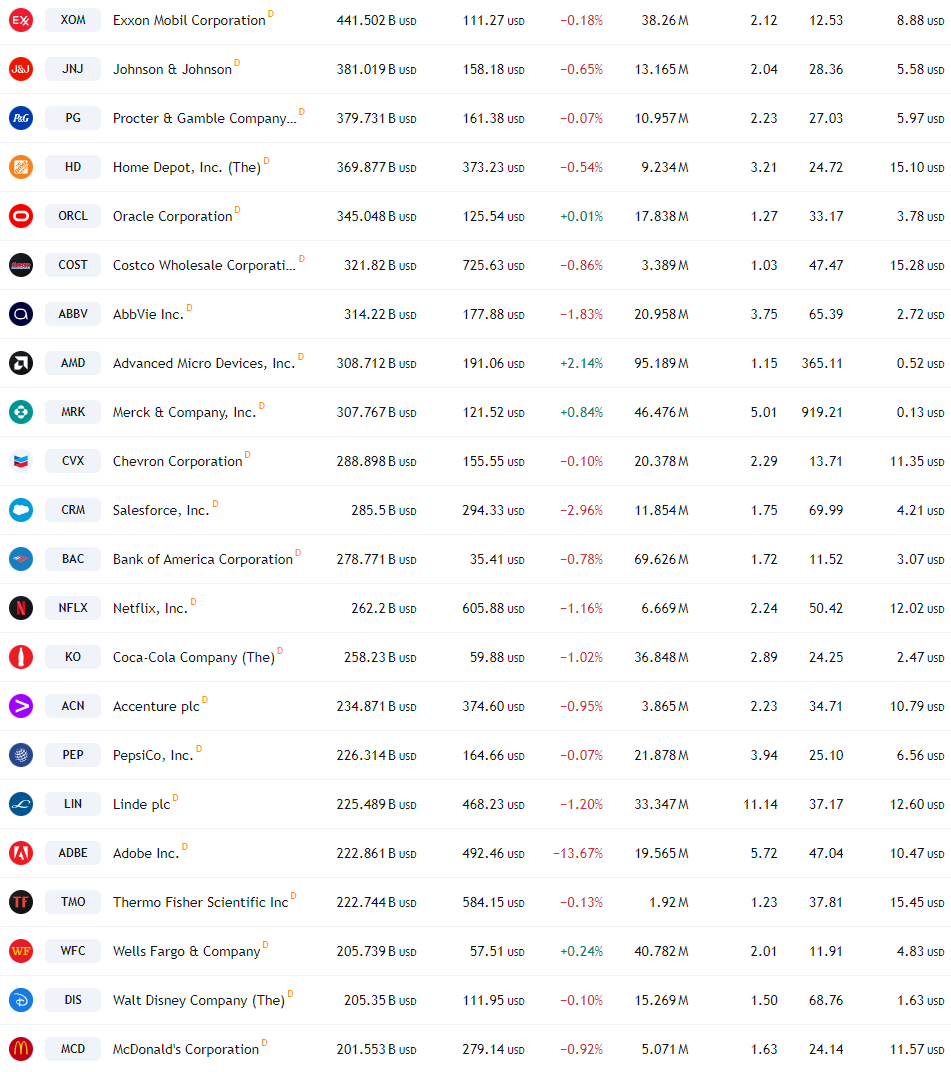Click Johnson & Johnson's 158.18 USD price
951x1072 pixels.
coord(493,70)
